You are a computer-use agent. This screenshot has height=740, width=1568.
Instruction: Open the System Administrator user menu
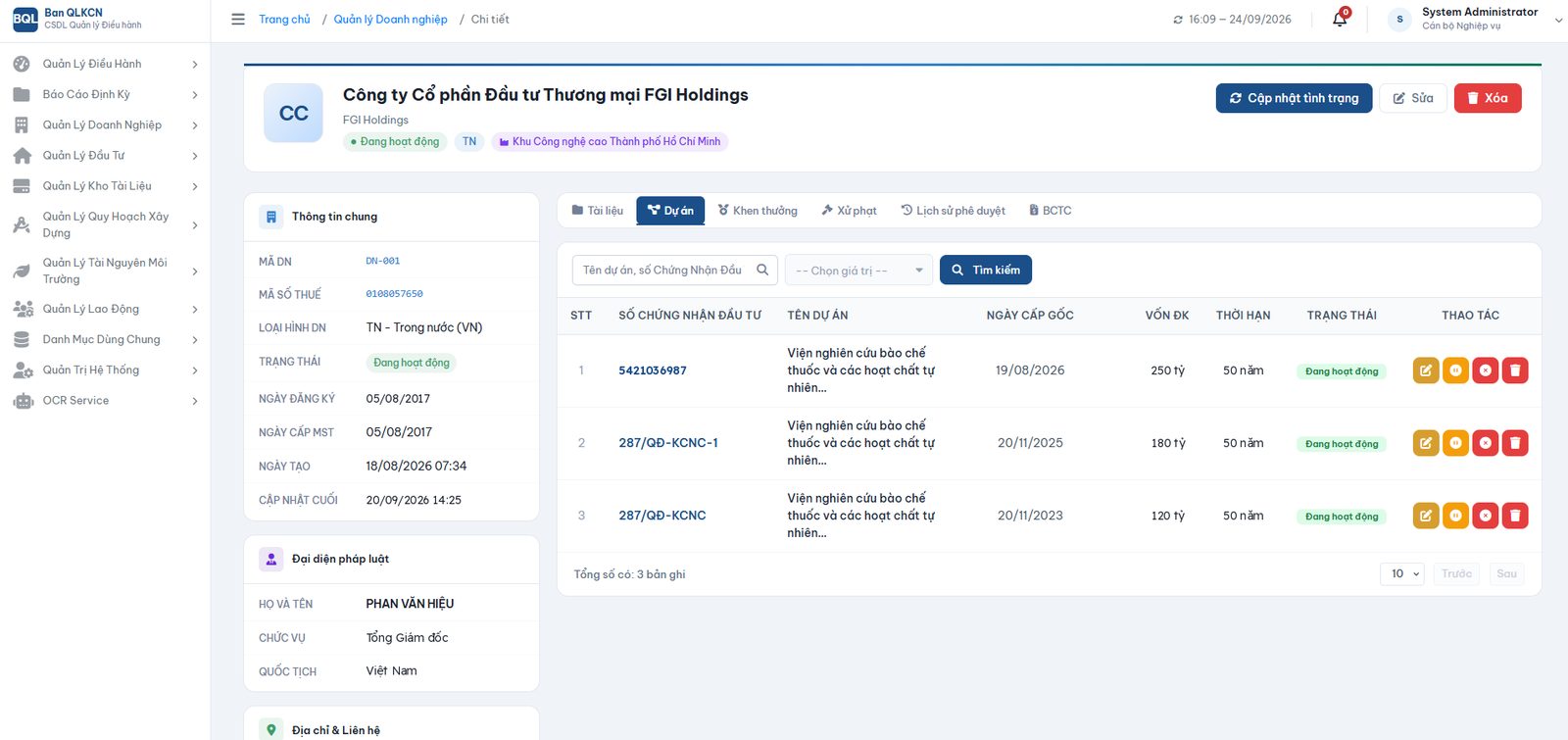(1475, 19)
